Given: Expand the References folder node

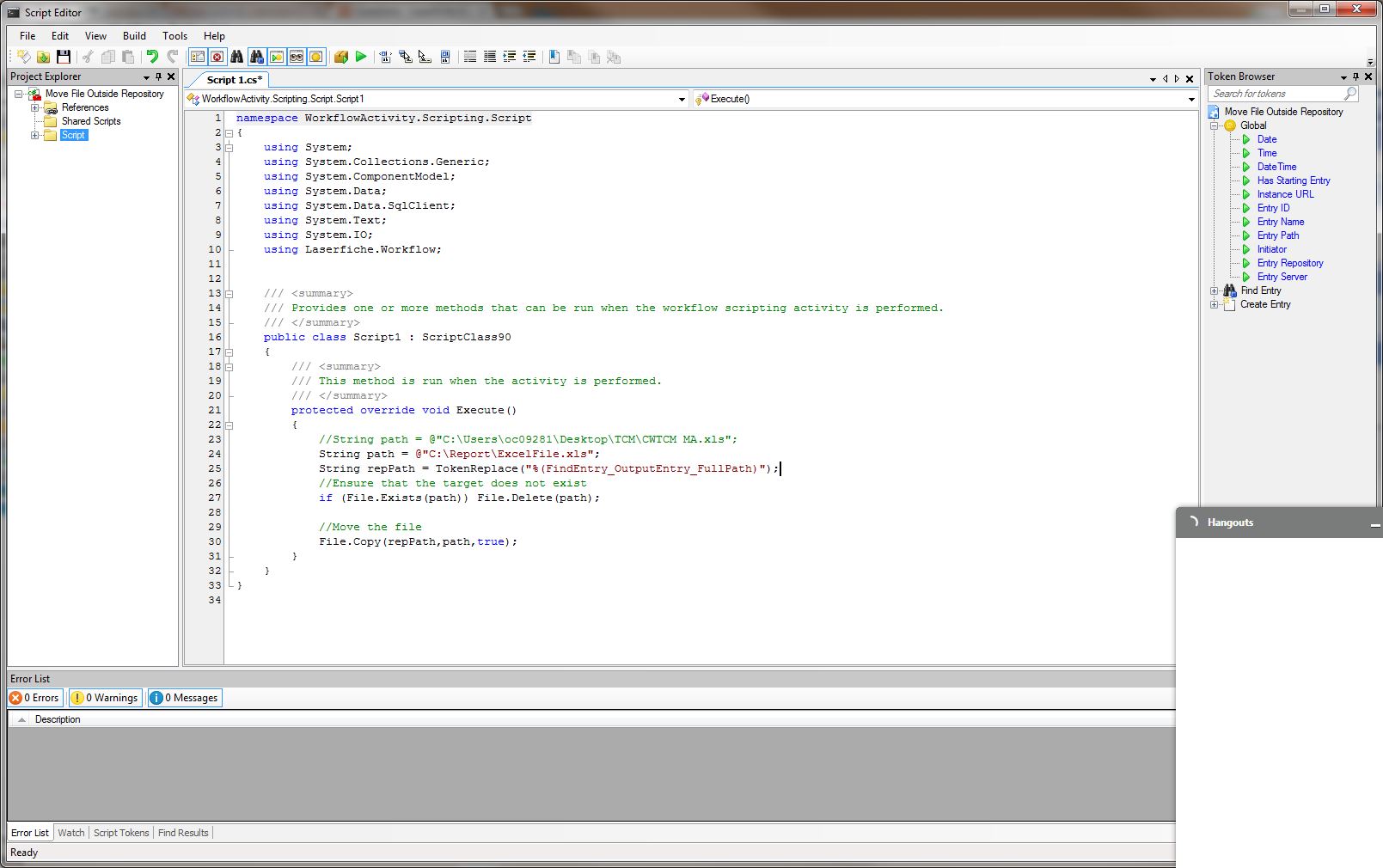Looking at the screenshot, I should pos(35,107).
